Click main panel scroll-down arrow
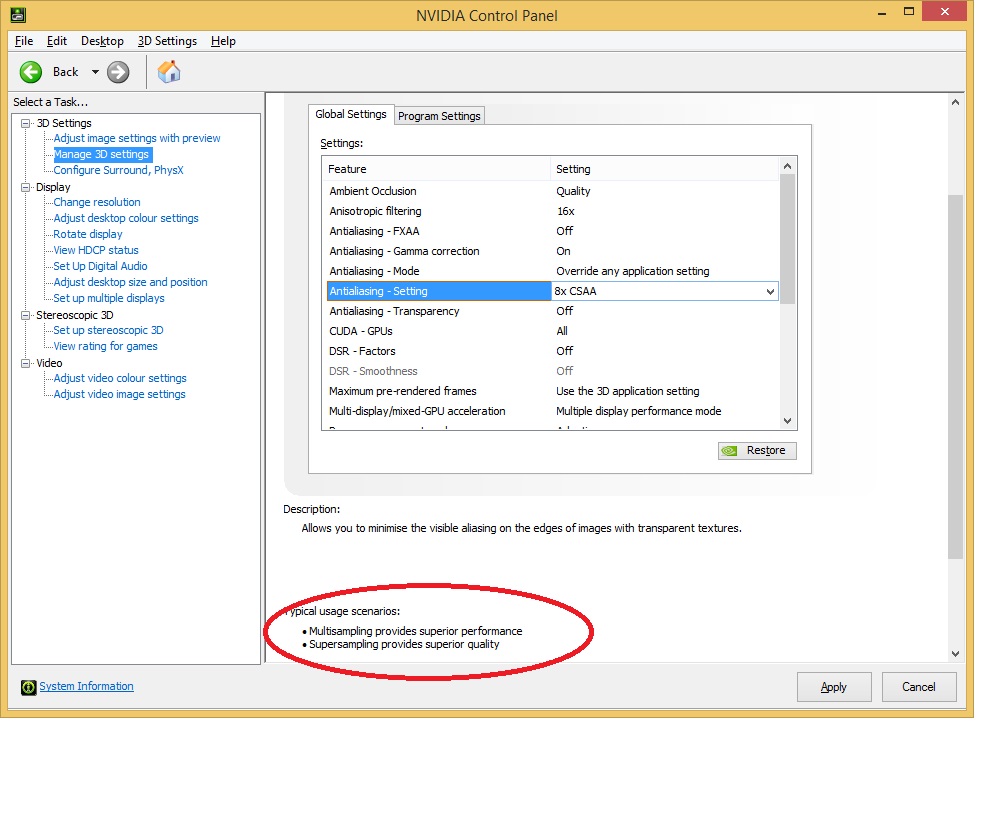The height and width of the screenshot is (817, 1000). point(955,654)
